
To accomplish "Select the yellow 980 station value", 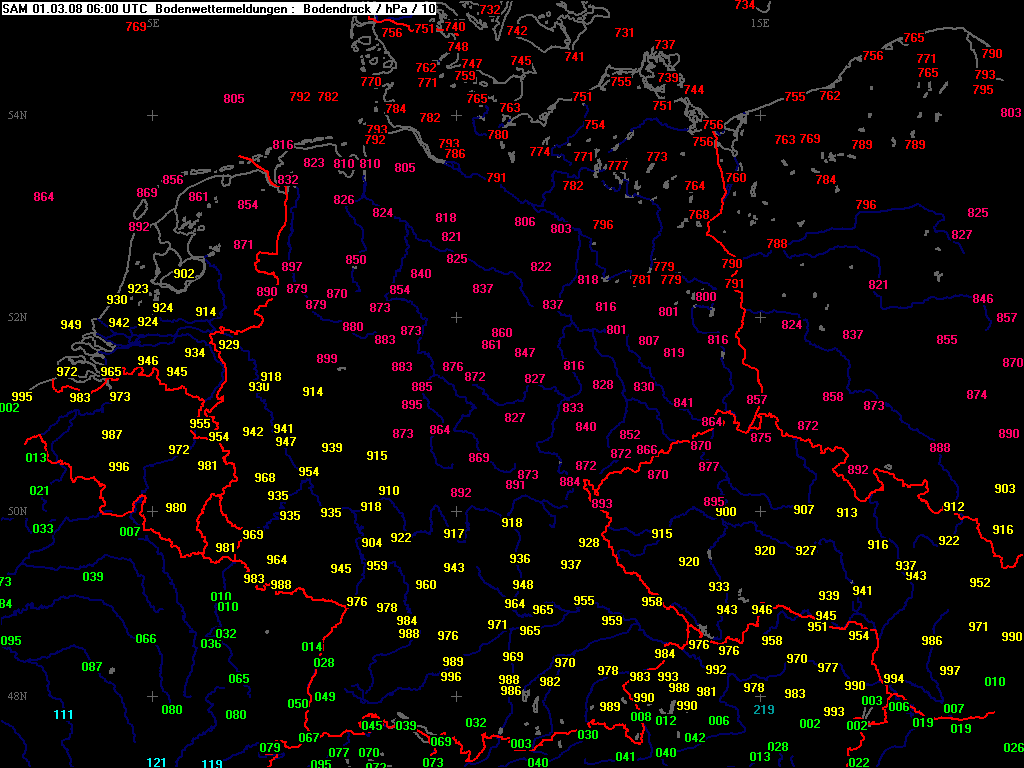I will (x=176, y=507).
